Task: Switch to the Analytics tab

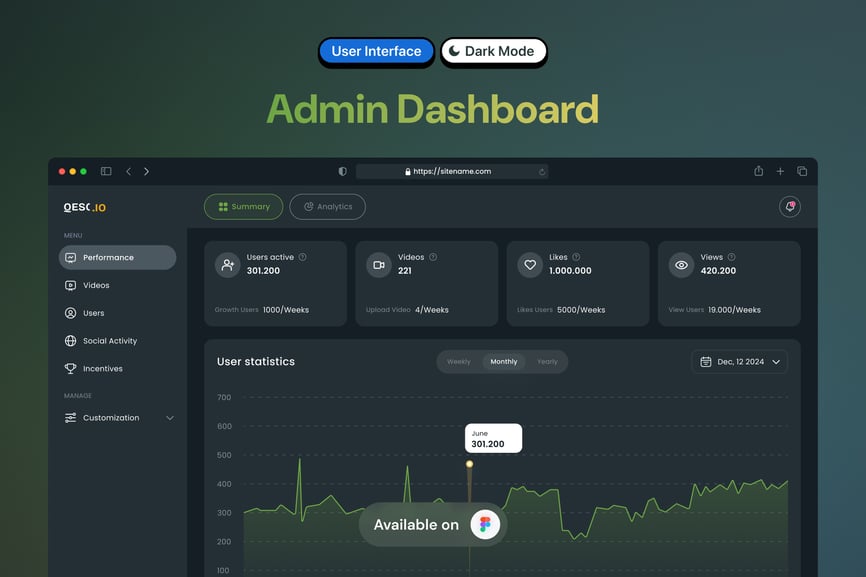Action: point(327,207)
